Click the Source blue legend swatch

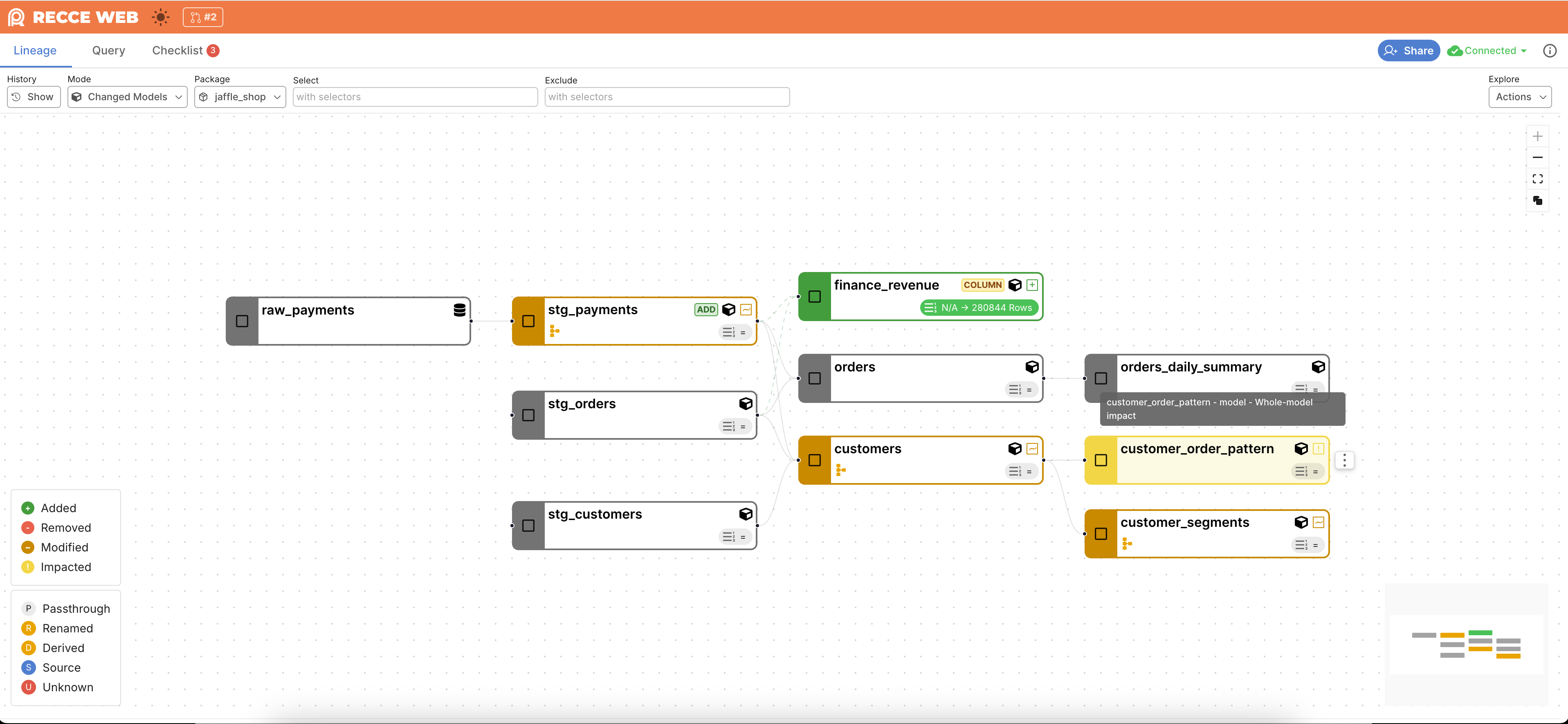point(28,668)
